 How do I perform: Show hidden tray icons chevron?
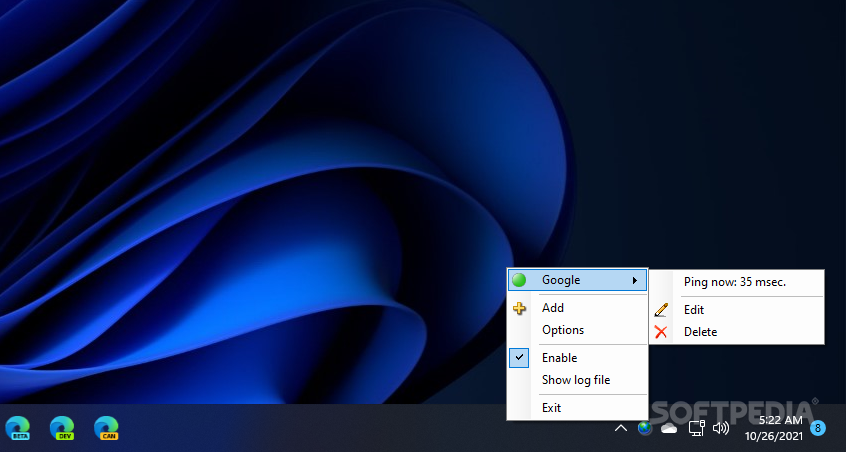point(621,428)
